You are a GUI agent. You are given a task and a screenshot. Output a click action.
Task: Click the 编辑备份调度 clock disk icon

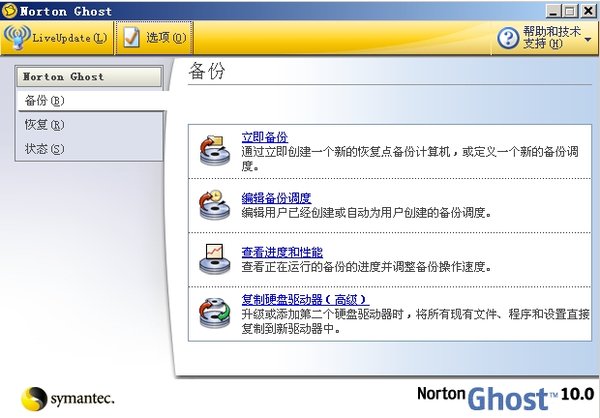[x=215, y=205]
